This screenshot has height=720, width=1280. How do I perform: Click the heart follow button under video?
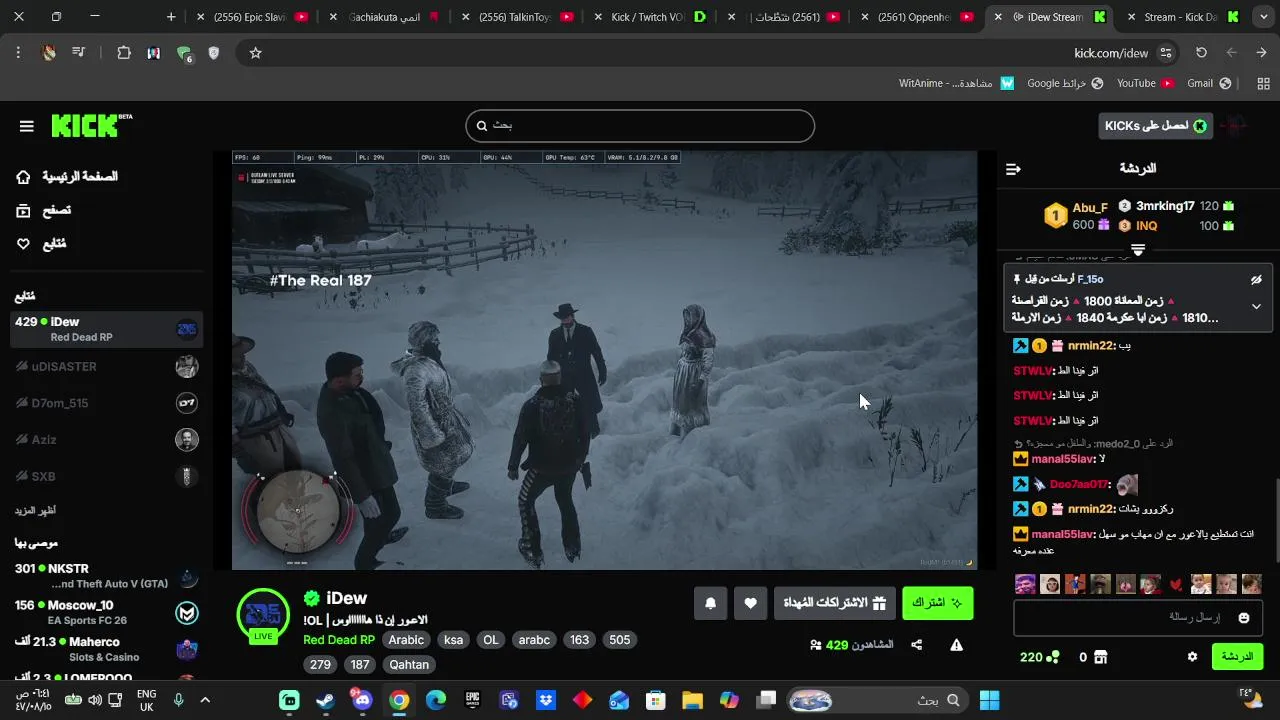coord(751,603)
